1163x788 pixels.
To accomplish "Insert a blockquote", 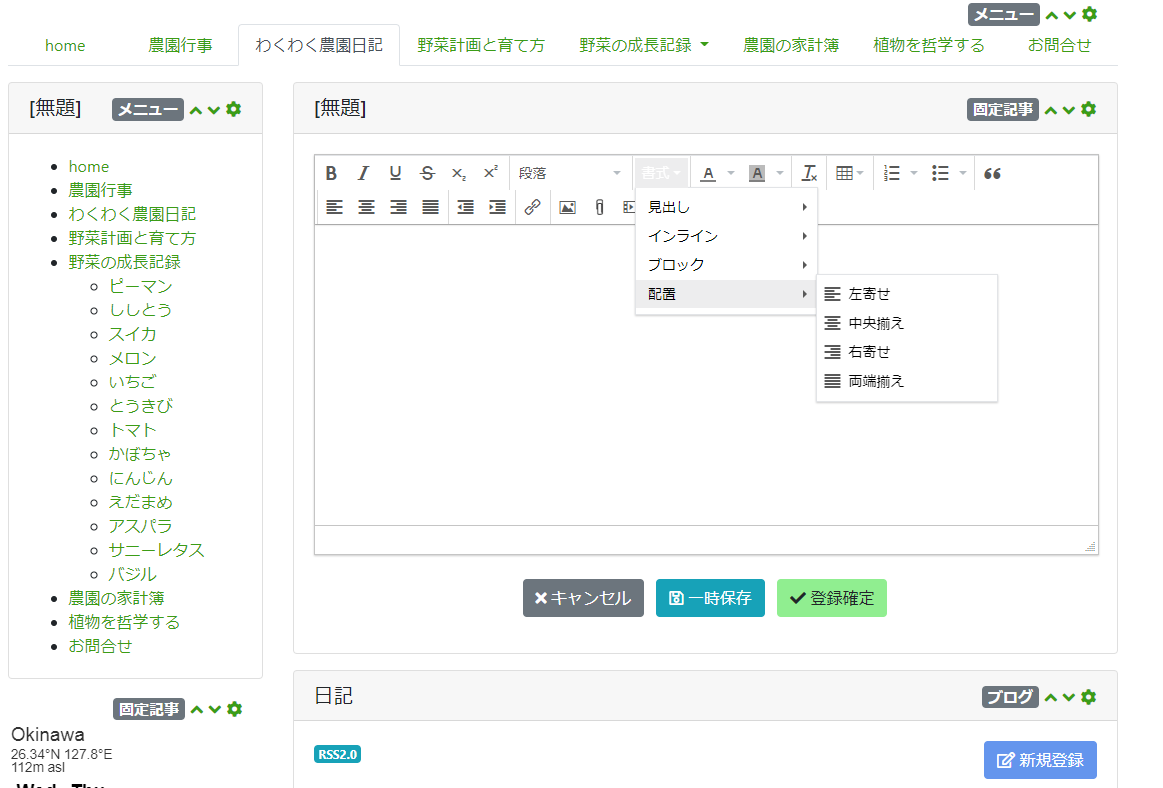I will (x=992, y=173).
